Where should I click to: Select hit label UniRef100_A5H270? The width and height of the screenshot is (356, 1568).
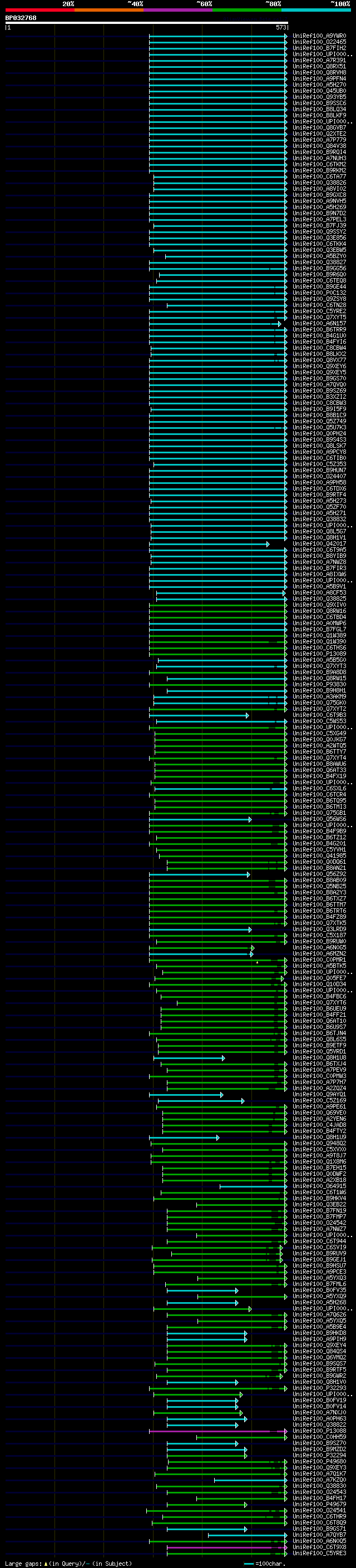tap(319, 85)
